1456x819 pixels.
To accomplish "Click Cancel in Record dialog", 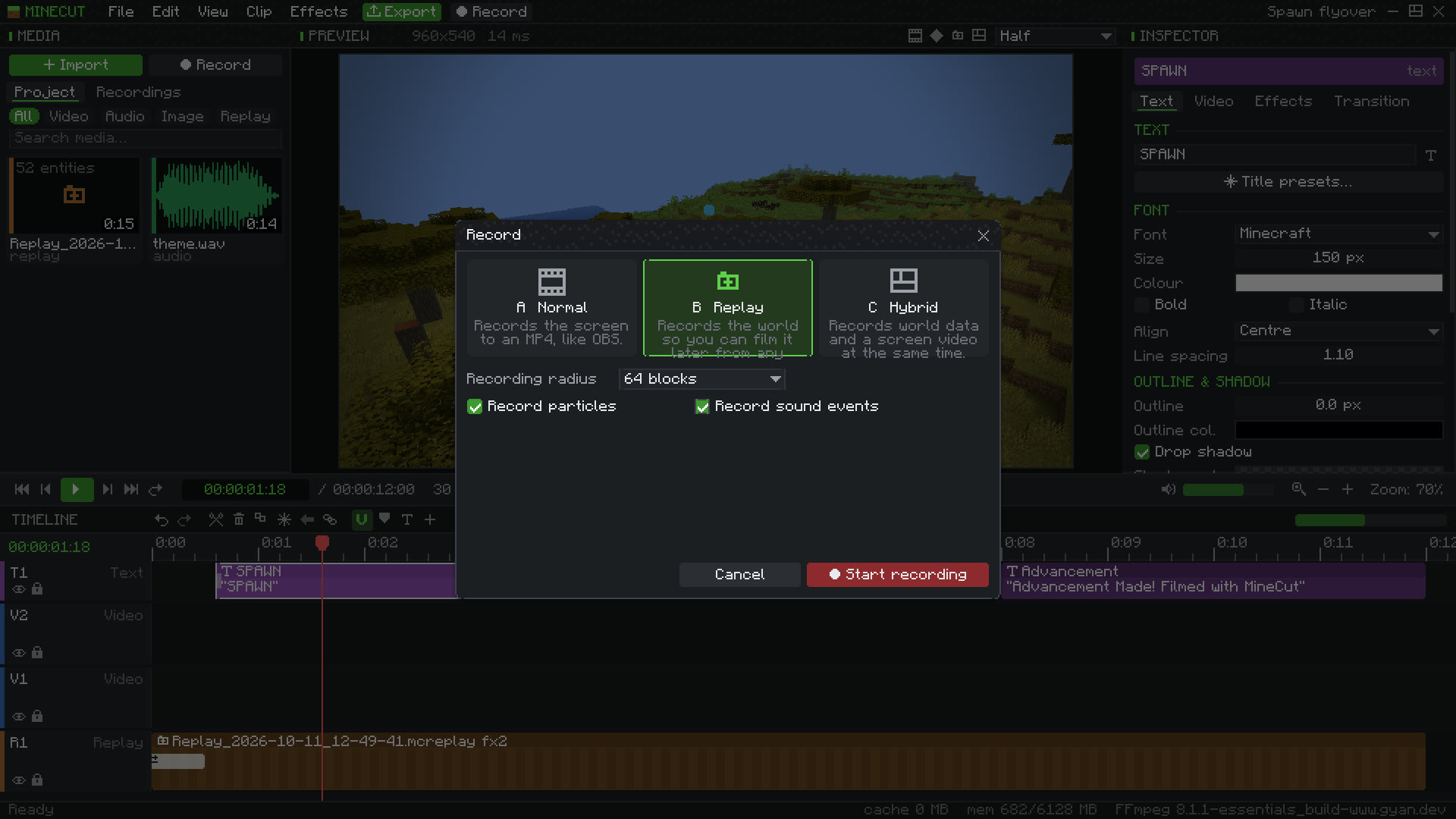I will 739,574.
